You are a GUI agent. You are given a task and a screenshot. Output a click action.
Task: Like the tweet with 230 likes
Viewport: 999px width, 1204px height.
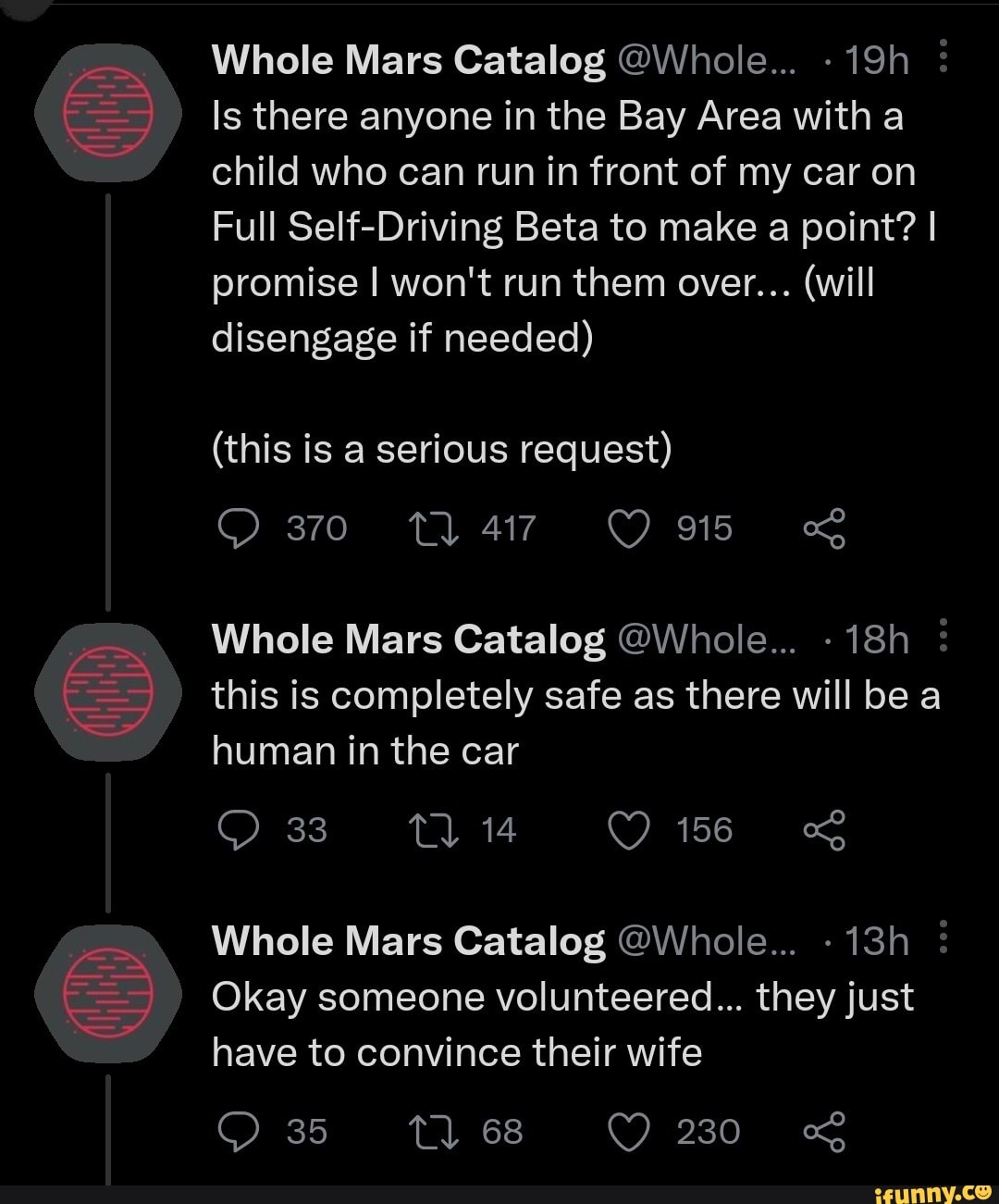tap(629, 1132)
